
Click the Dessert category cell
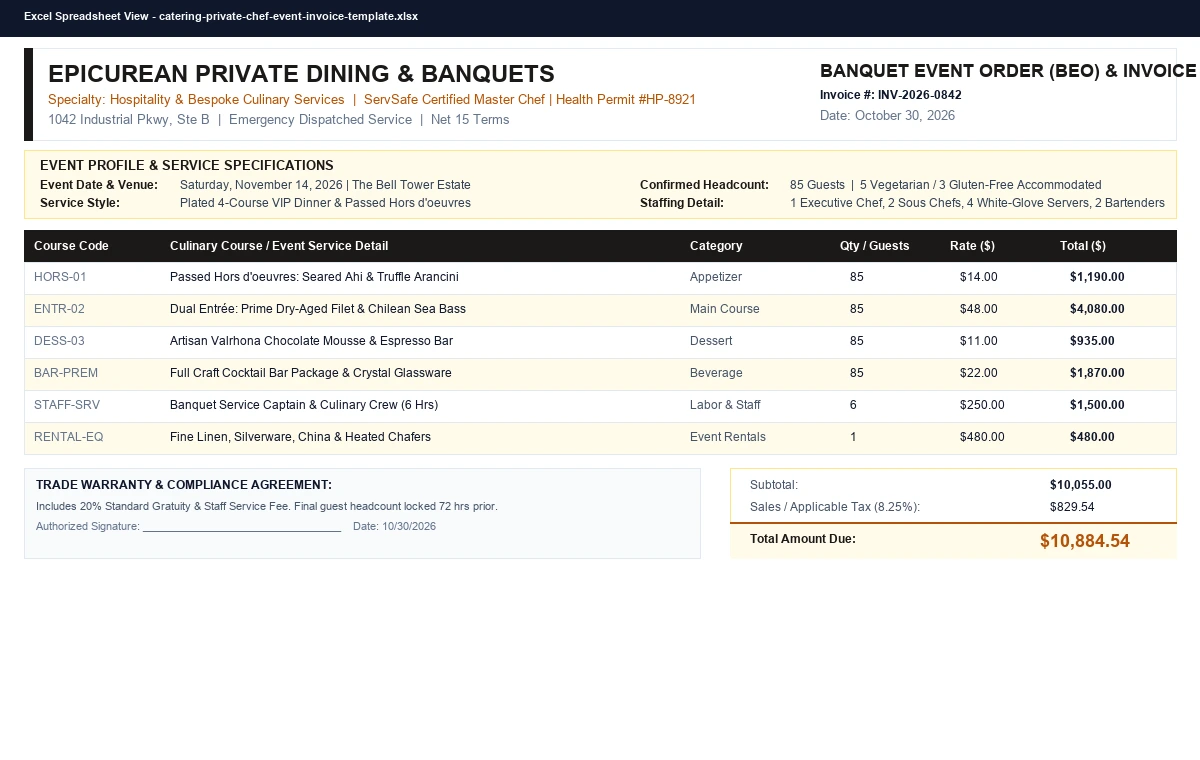click(x=711, y=341)
